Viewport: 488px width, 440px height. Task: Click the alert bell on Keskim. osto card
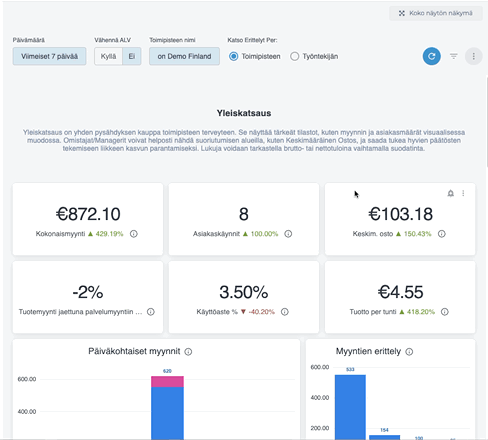coord(451,193)
